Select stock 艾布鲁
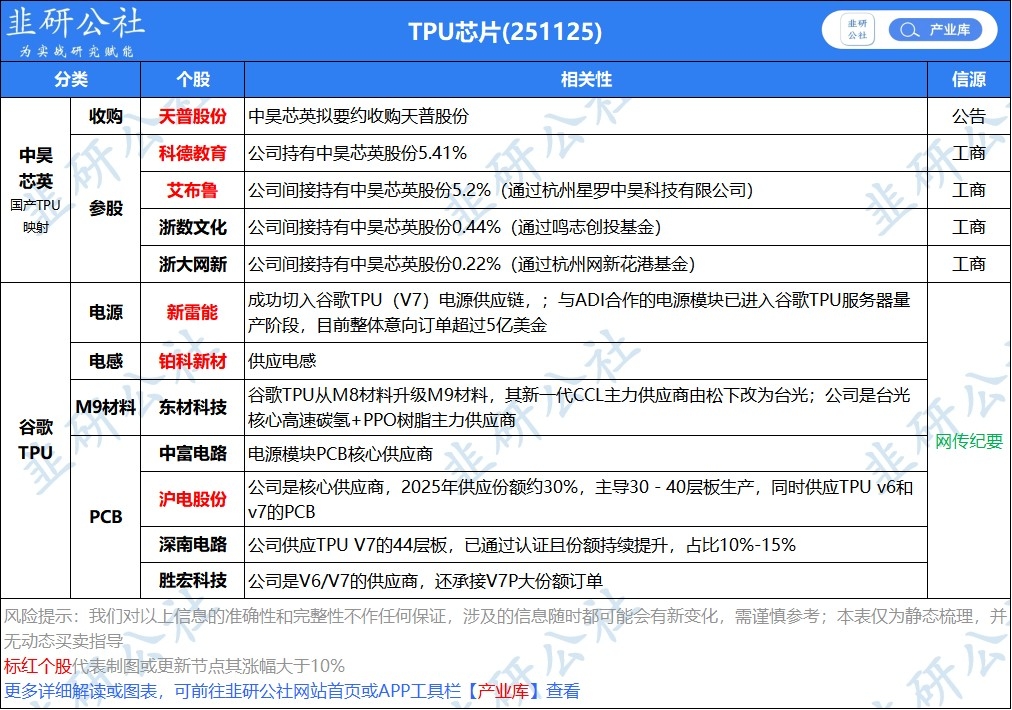The width and height of the screenshot is (1012, 710). [x=192, y=190]
